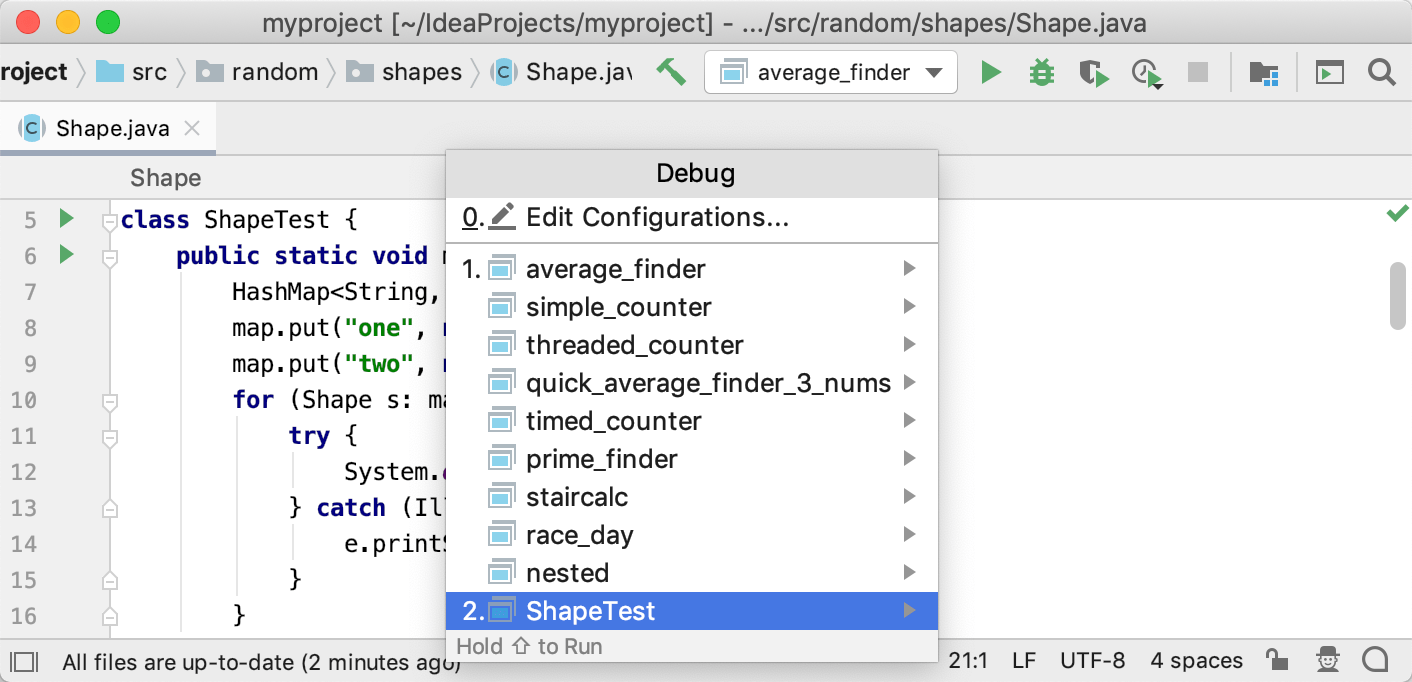The height and width of the screenshot is (682, 1412).
Task: Choose Edit Configurations in Debug popup
Action: (x=692, y=217)
